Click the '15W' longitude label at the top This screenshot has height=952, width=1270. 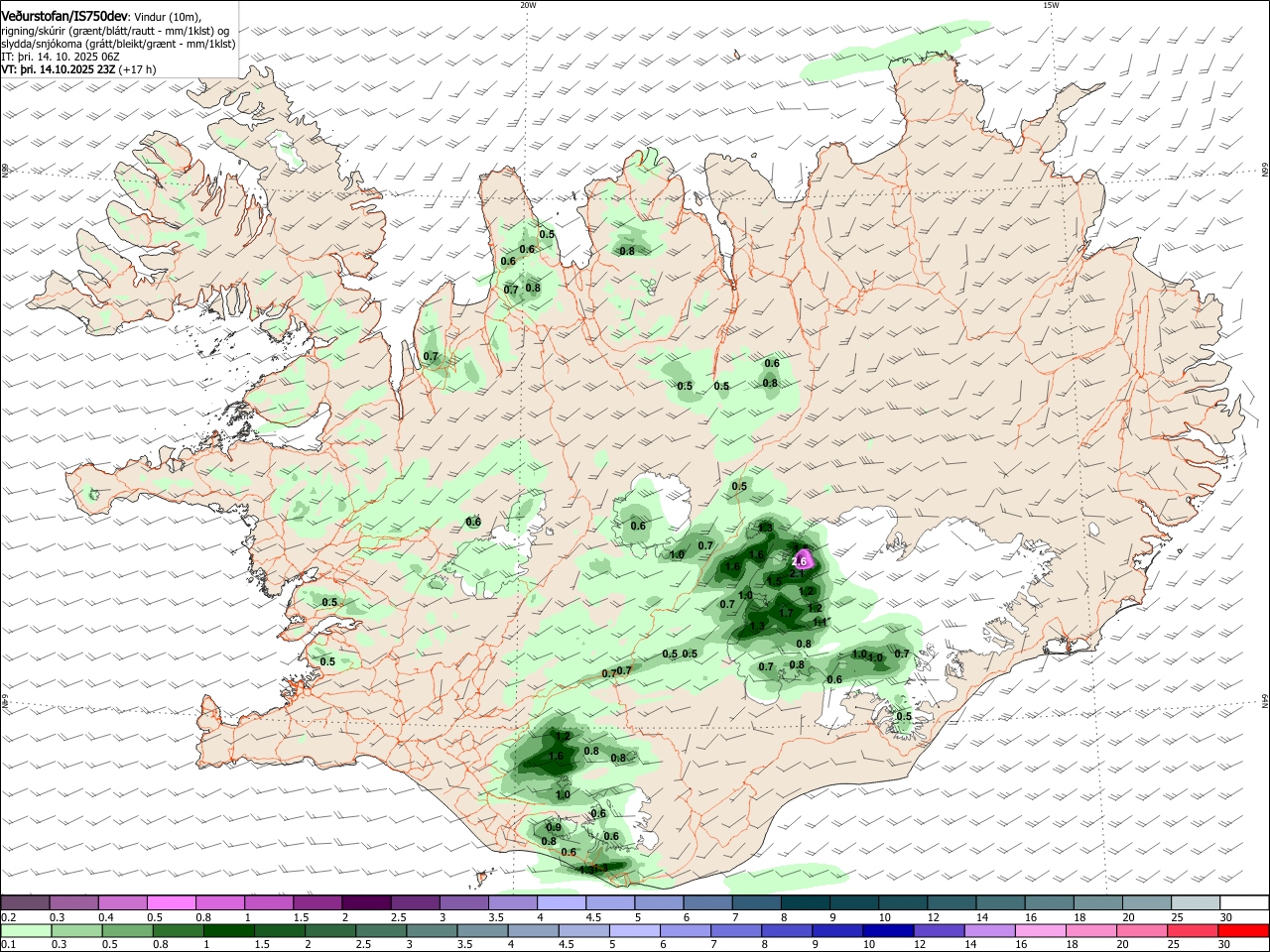(1051, 5)
